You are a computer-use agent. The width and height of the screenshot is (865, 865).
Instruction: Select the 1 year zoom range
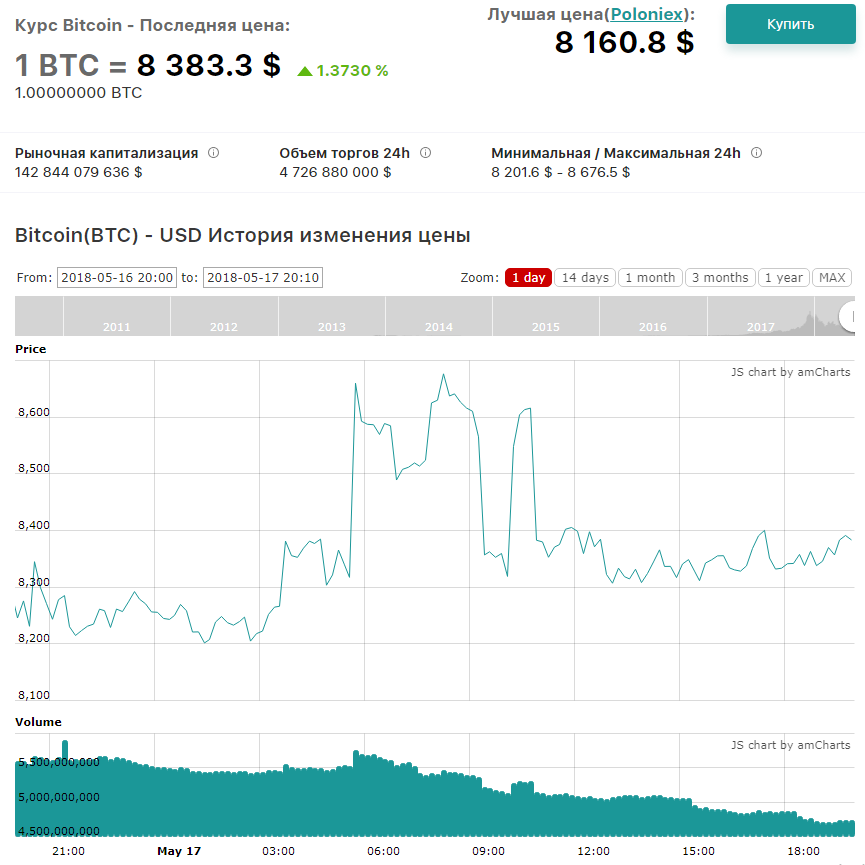[783, 277]
